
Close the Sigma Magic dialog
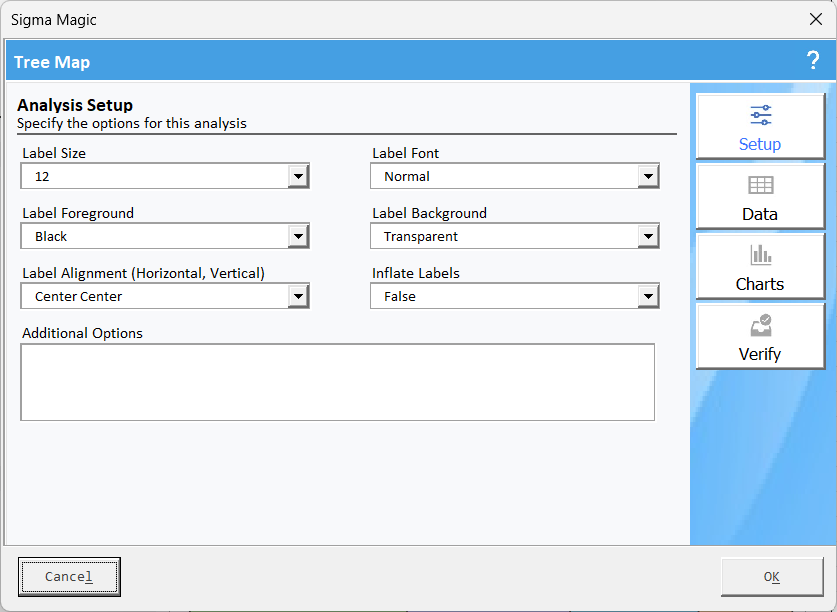pos(816,20)
